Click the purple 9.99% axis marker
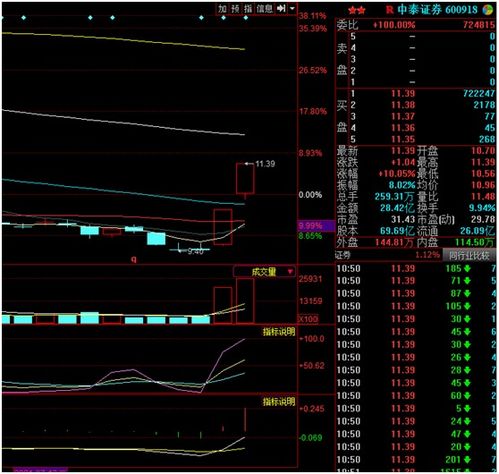 click(x=316, y=226)
